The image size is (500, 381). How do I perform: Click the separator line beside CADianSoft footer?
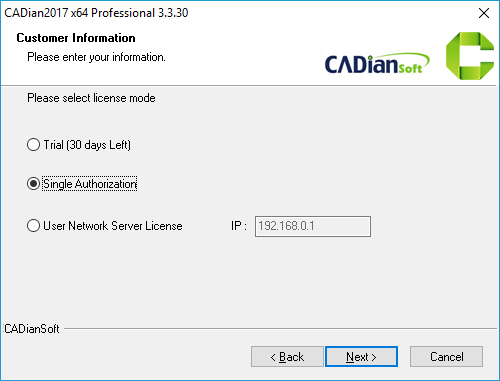280,329
